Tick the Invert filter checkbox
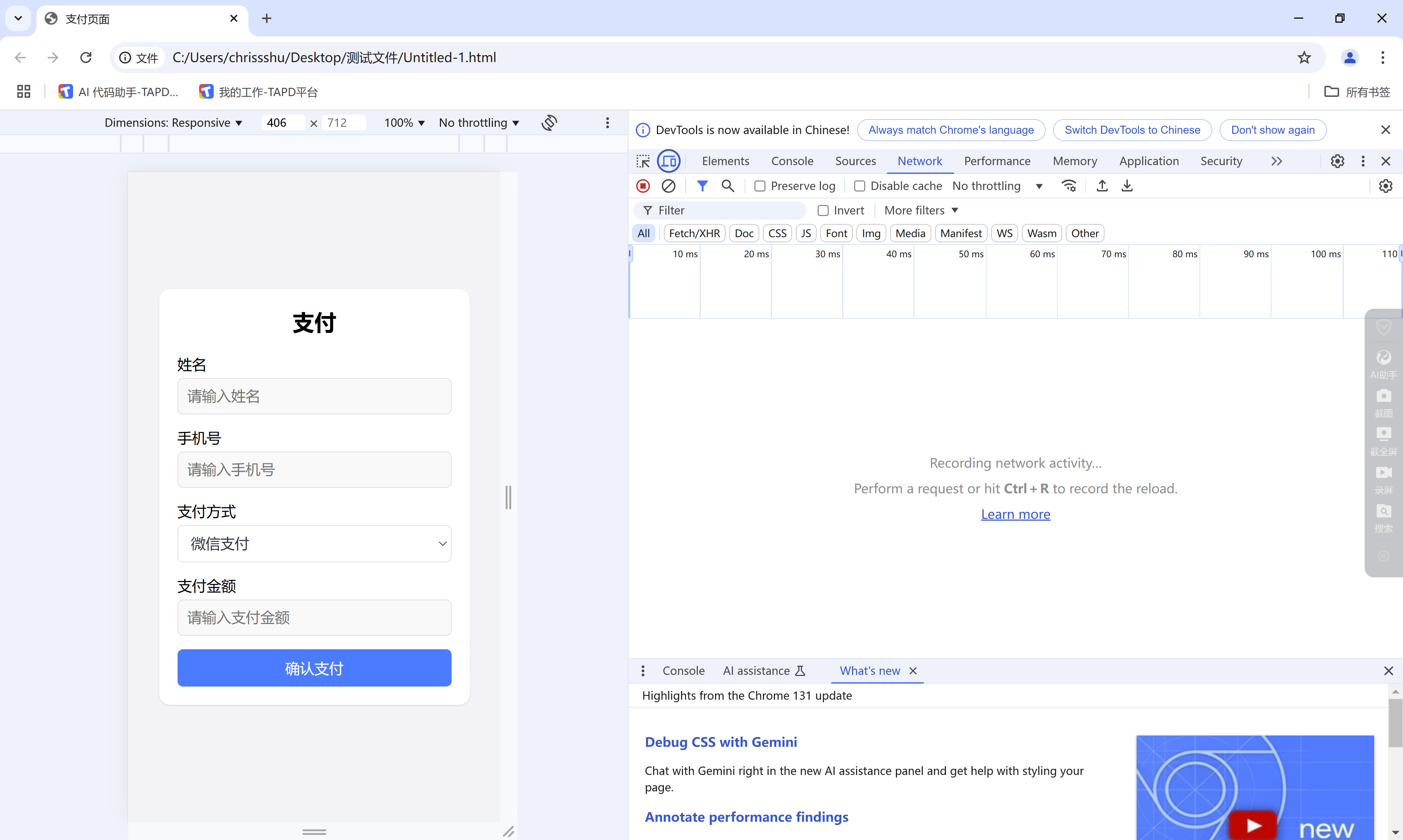Image resolution: width=1403 pixels, height=840 pixels. click(x=824, y=210)
